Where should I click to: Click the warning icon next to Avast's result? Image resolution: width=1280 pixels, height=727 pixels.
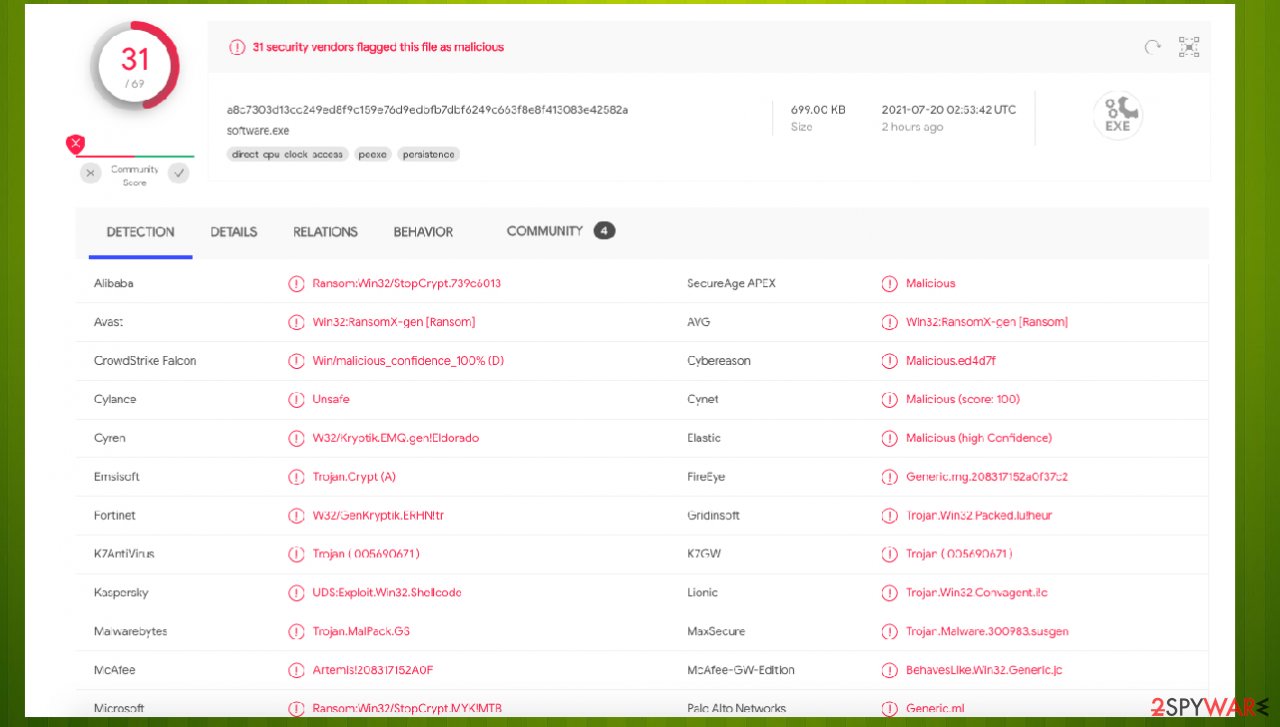pos(296,322)
